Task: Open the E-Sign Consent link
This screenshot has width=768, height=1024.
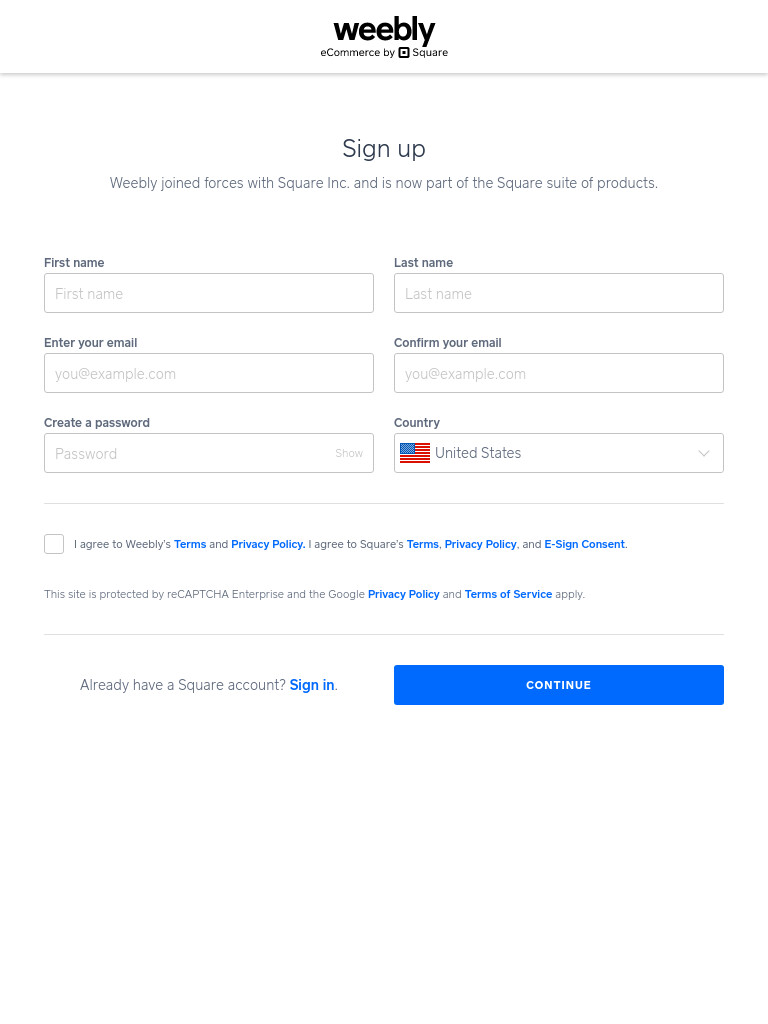Action: click(584, 544)
